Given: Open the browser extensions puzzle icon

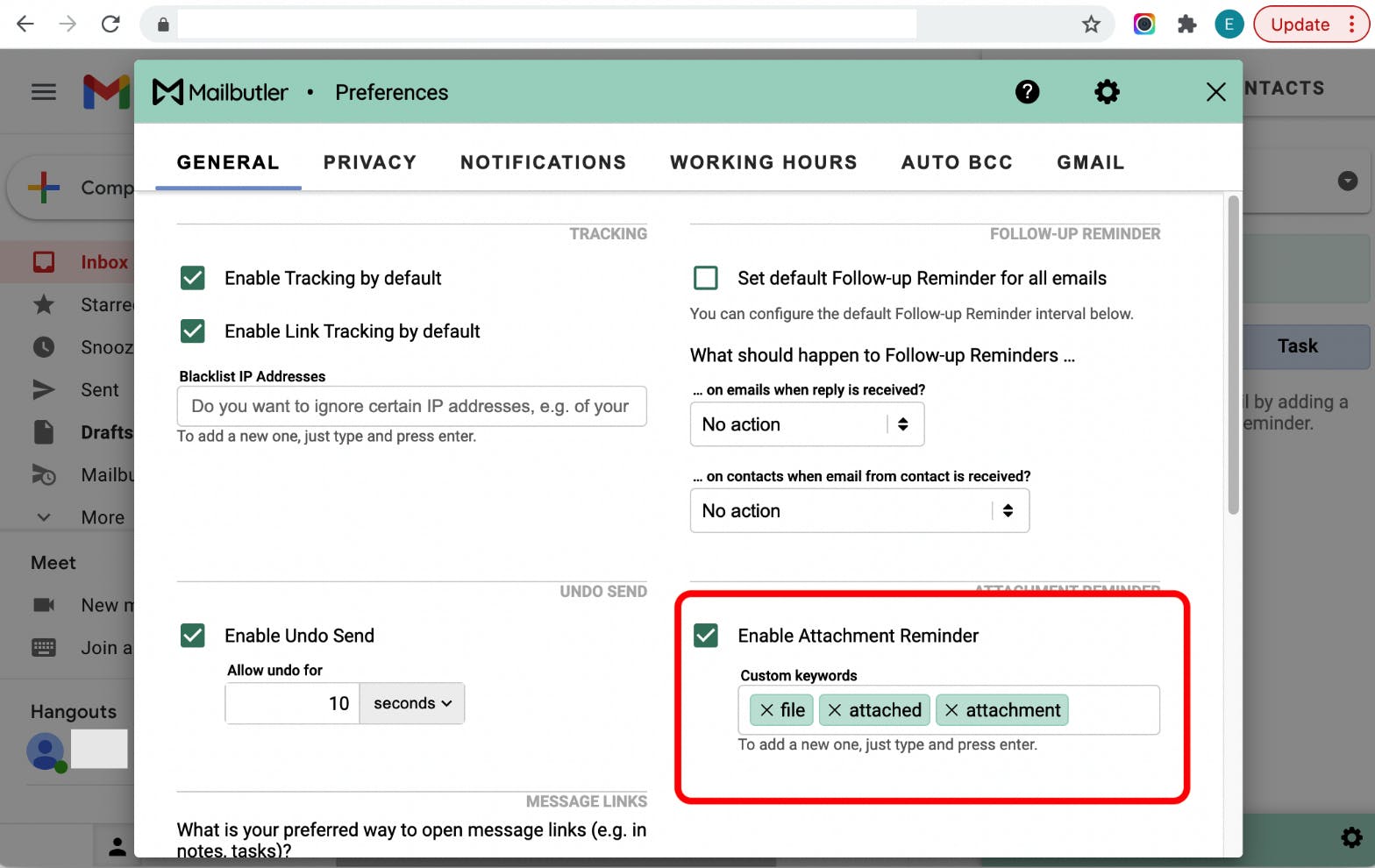Looking at the screenshot, I should pos(1186,25).
